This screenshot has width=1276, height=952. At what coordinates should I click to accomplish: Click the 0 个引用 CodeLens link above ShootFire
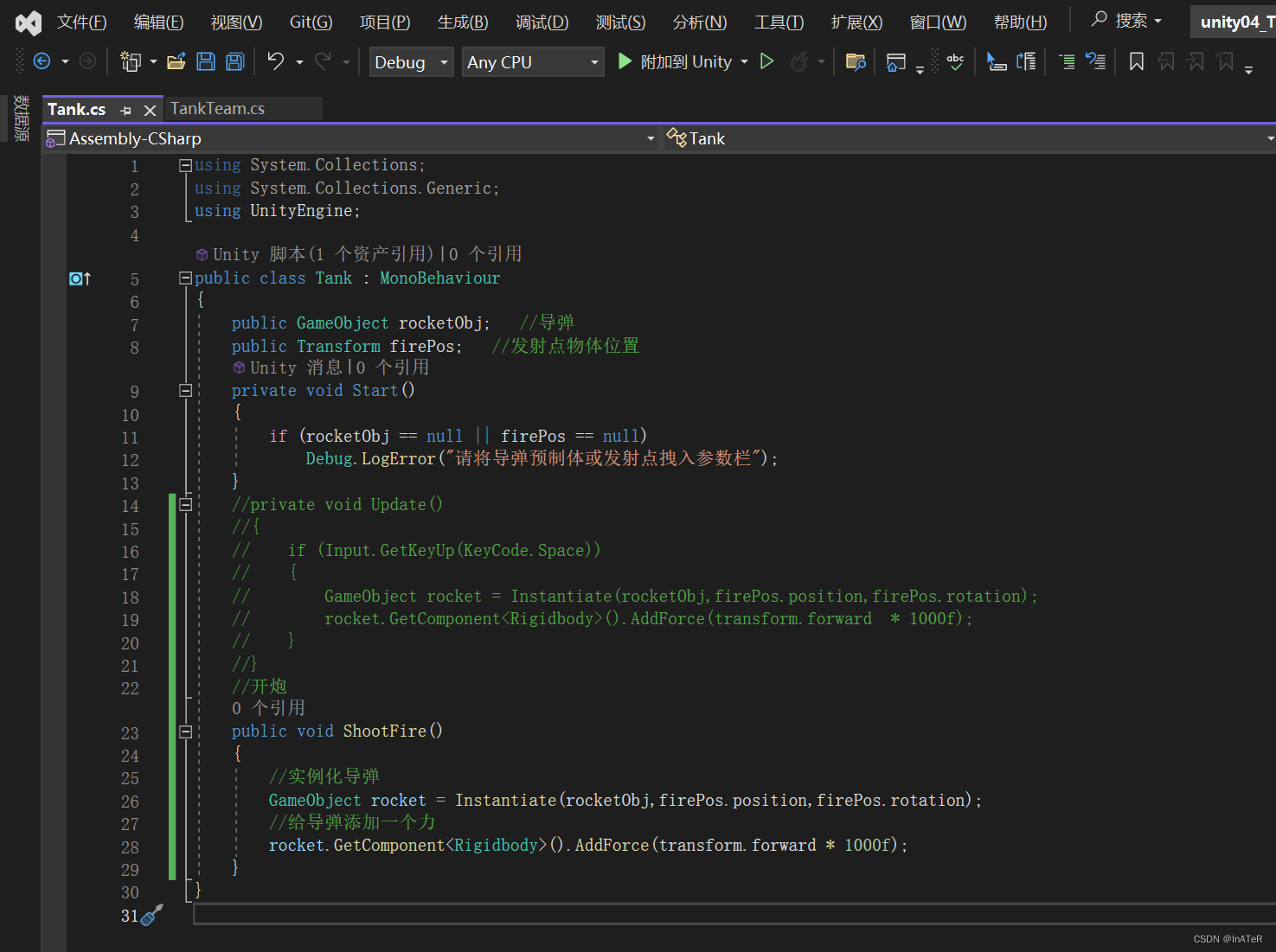269,707
